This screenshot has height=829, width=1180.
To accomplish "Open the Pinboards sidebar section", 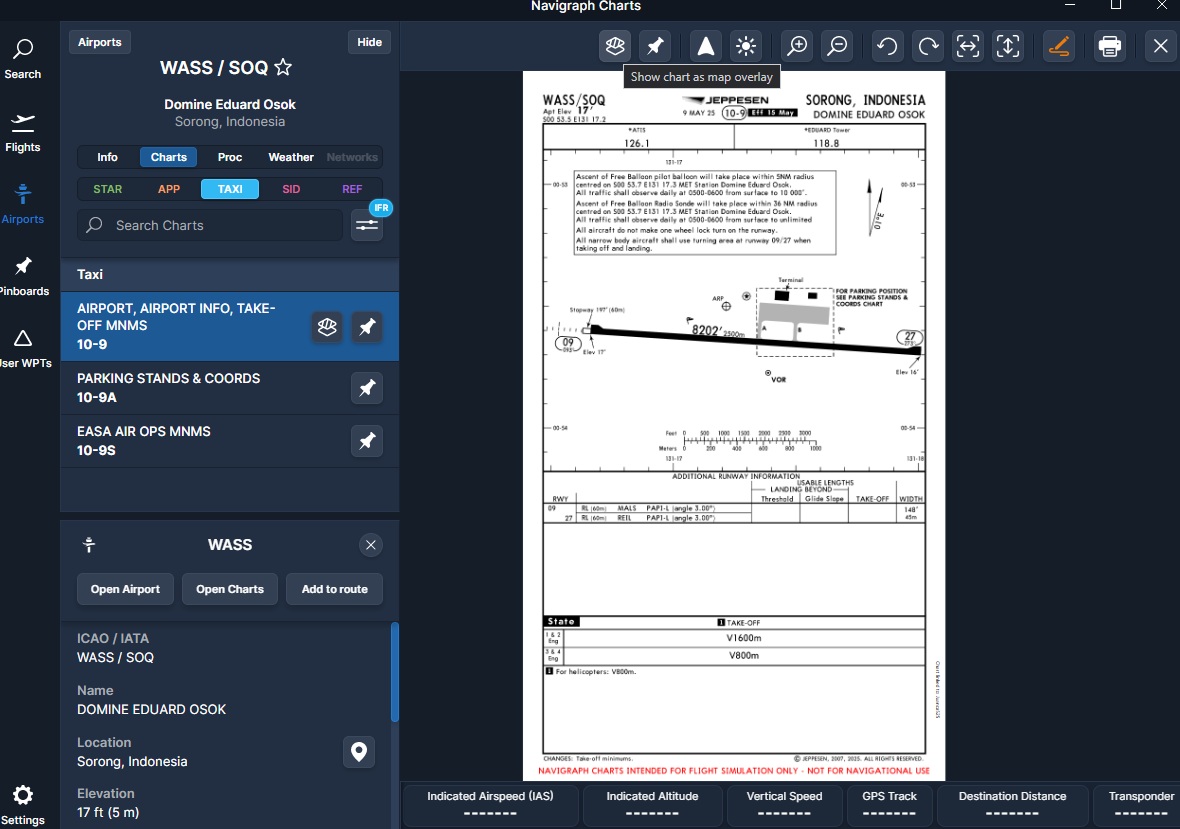I will click(x=23, y=276).
